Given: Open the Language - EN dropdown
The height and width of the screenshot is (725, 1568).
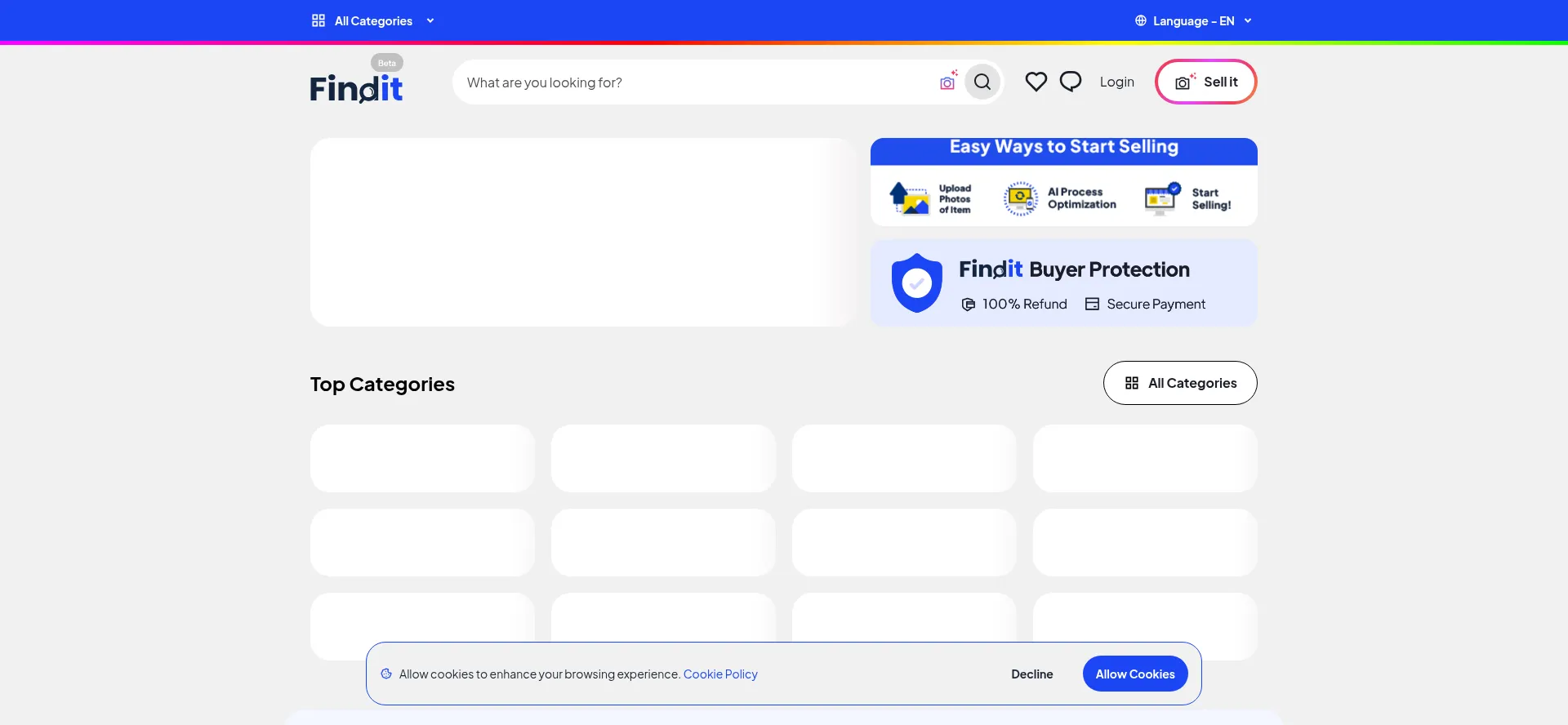Looking at the screenshot, I should (1193, 20).
